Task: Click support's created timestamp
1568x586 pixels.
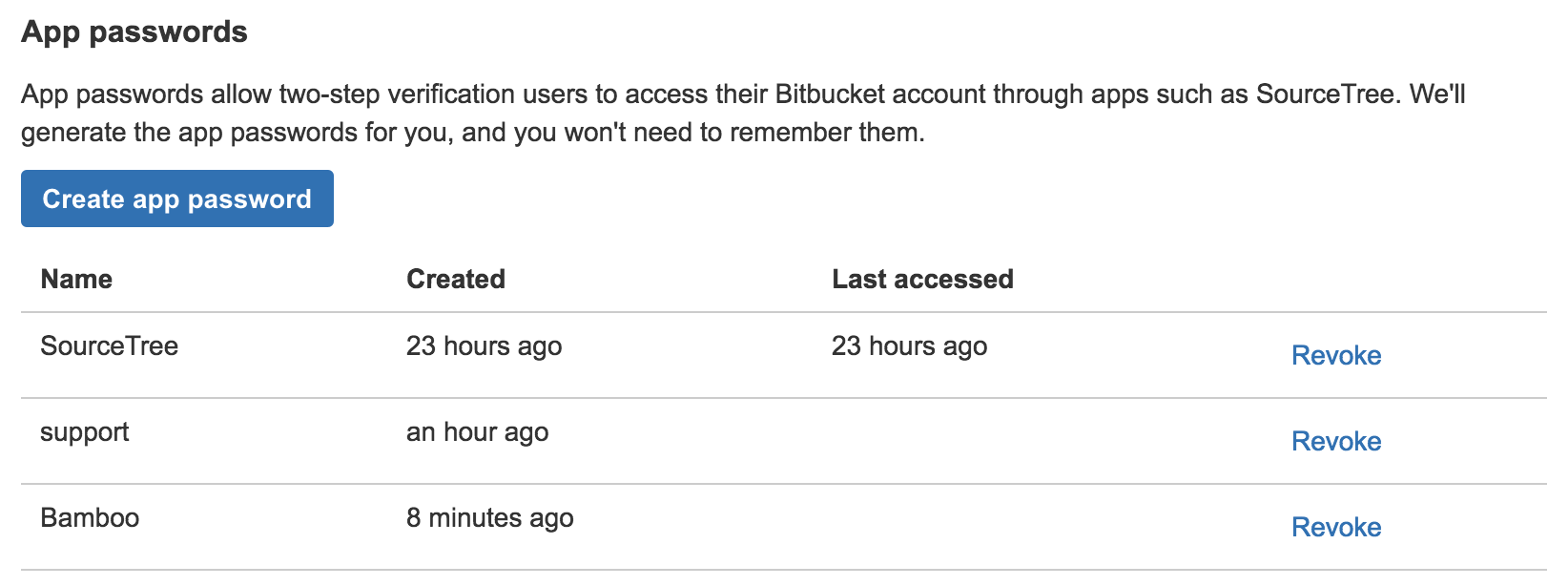Action: [x=477, y=432]
